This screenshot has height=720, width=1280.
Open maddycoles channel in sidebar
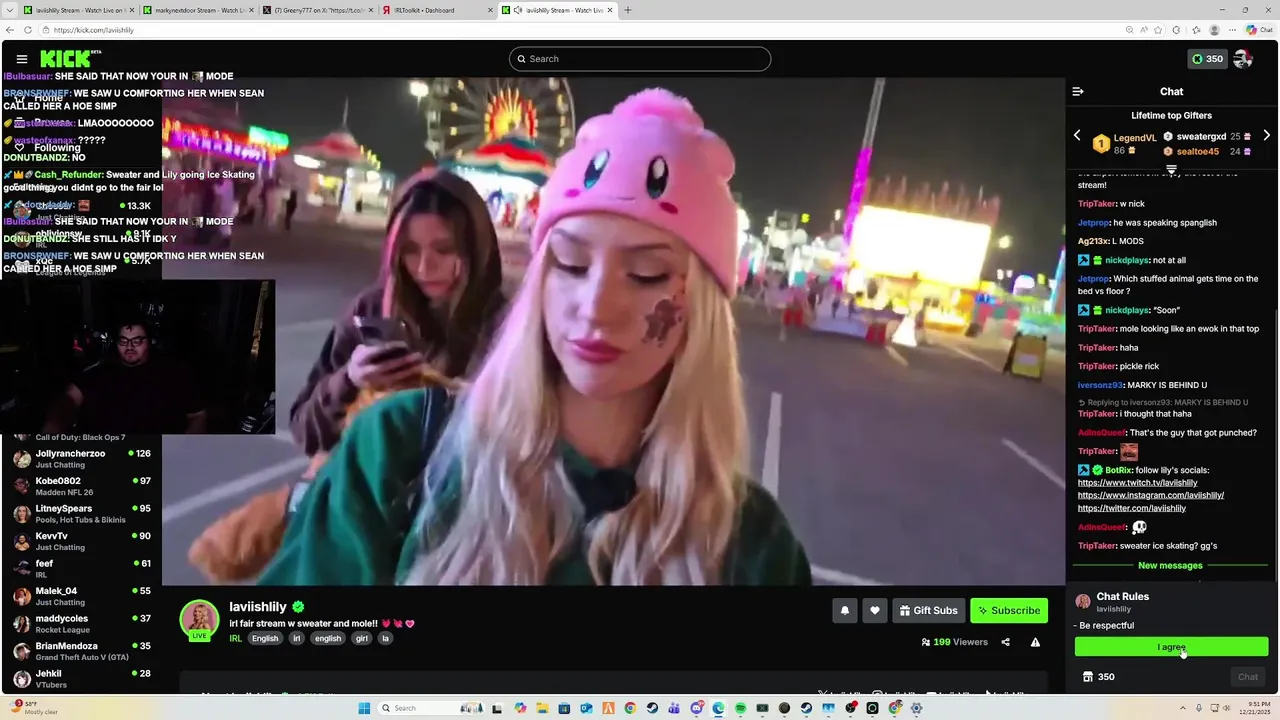(x=80, y=624)
